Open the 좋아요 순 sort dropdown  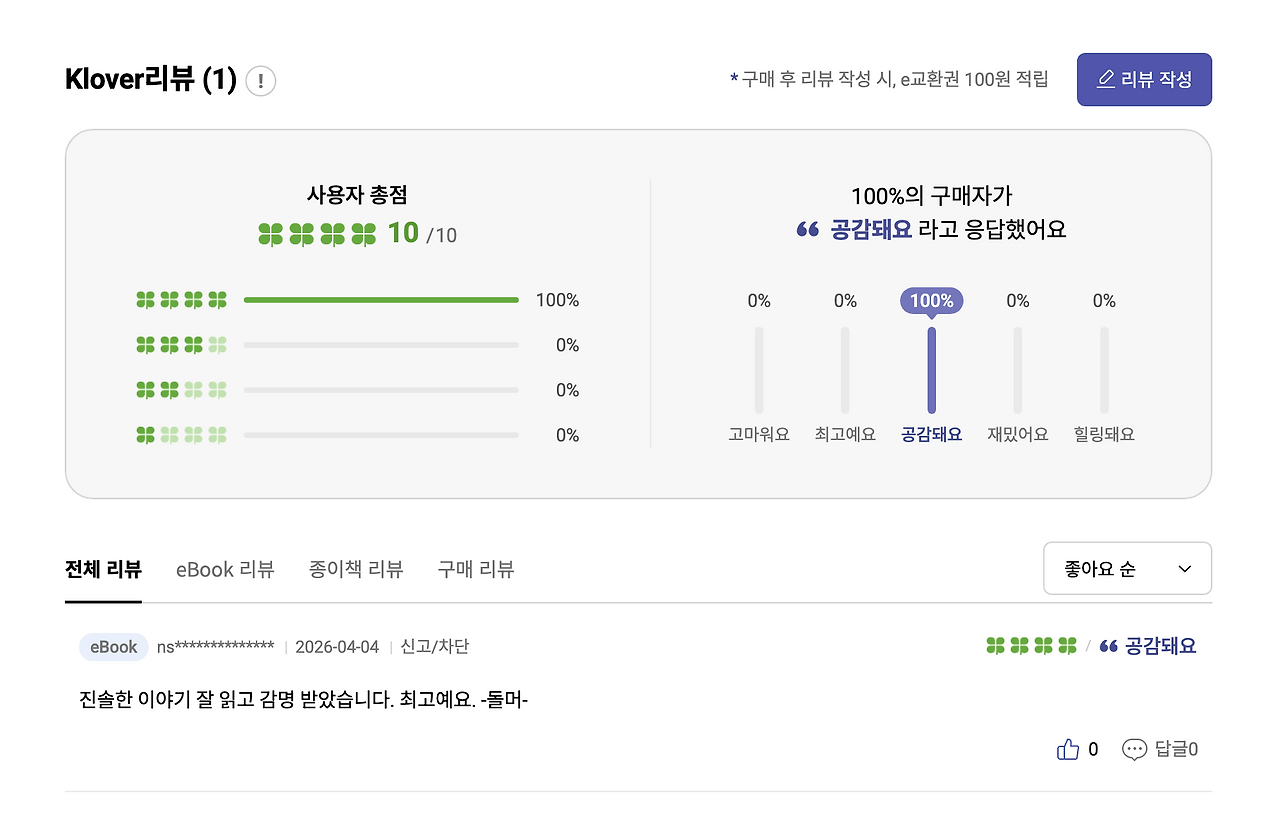pos(1127,568)
